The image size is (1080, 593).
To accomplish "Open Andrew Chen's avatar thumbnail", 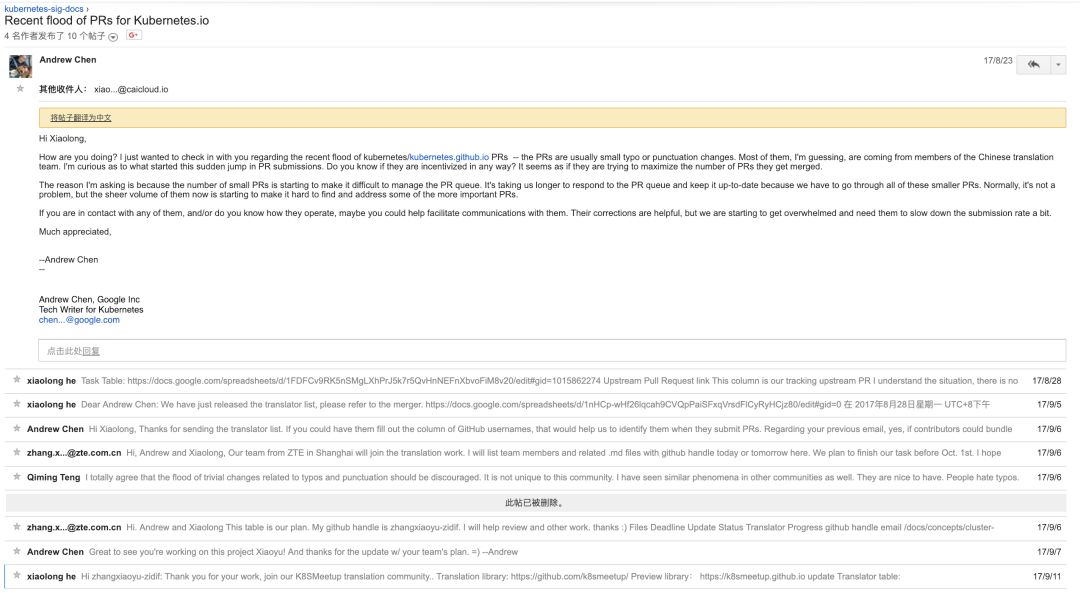I will (20, 67).
